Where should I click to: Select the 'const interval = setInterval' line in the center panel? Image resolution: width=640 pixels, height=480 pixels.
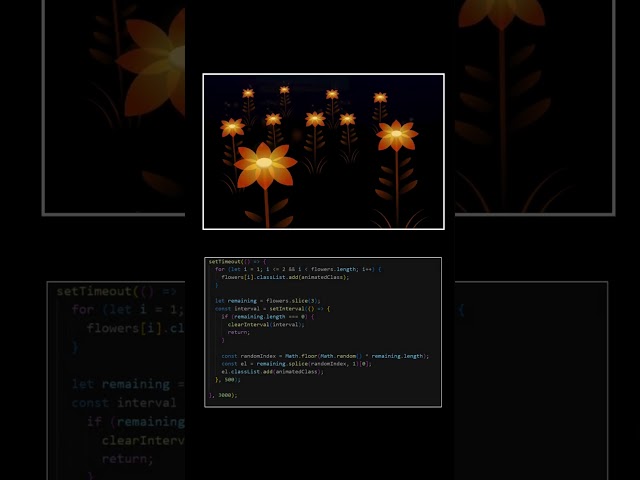pyautogui.click(x=272, y=309)
